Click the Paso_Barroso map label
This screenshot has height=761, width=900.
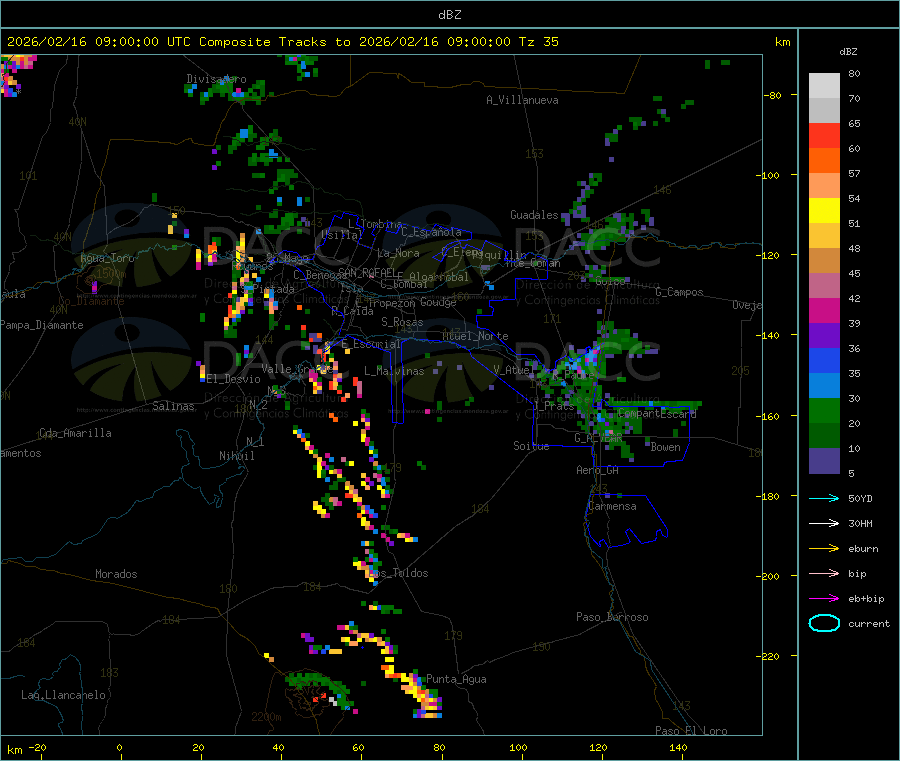click(x=612, y=617)
